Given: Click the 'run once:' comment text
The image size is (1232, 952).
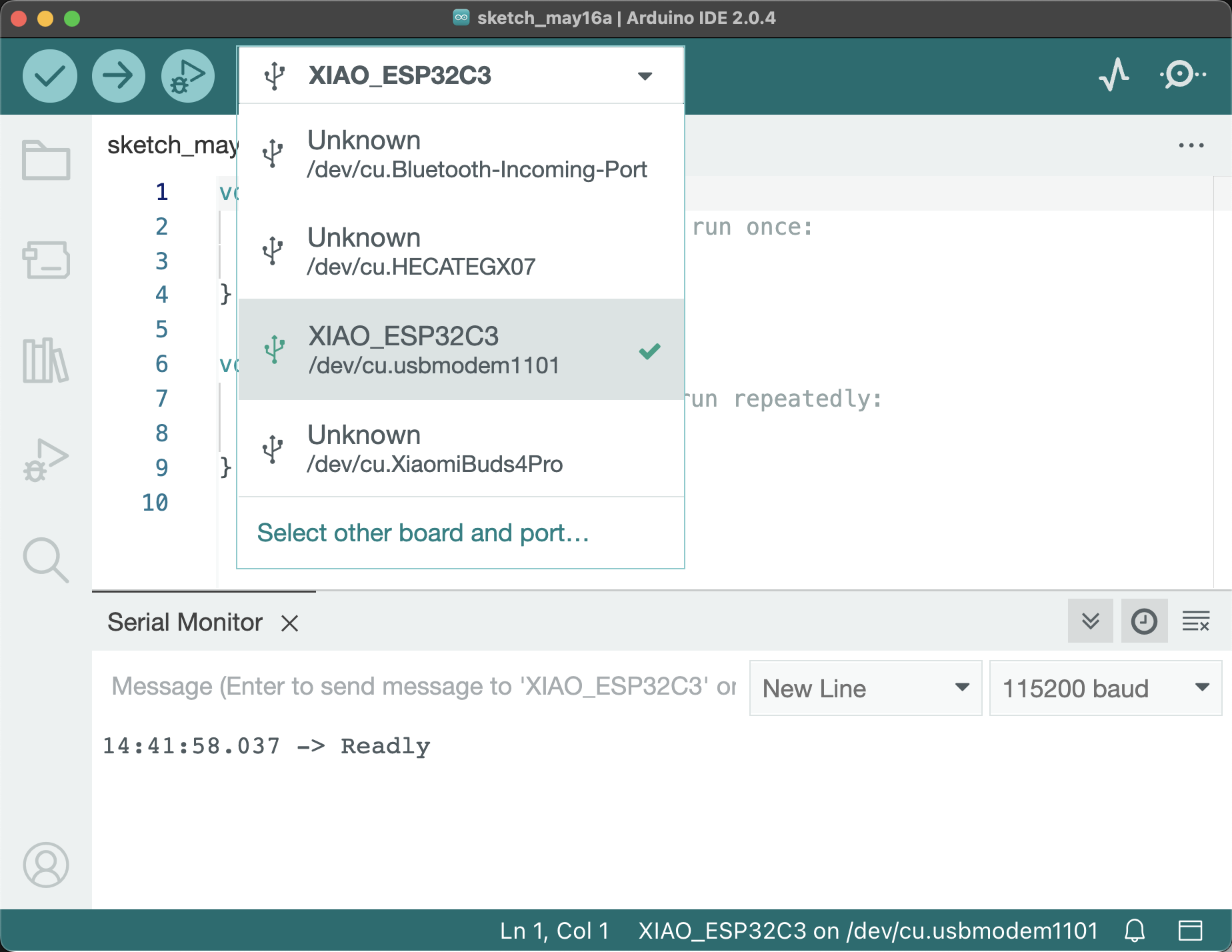Looking at the screenshot, I should pos(753,227).
